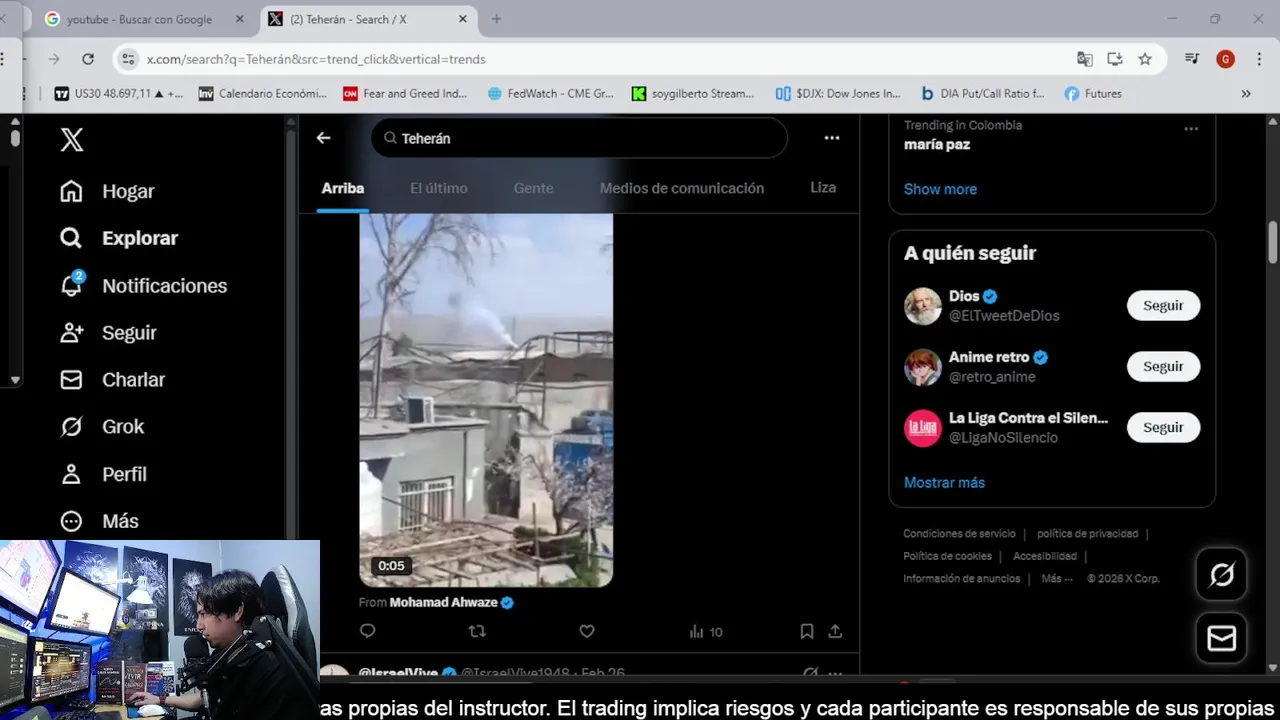Viewport: 1280px width, 720px height.
Task: Switch to the Gente tab
Action: [x=533, y=188]
